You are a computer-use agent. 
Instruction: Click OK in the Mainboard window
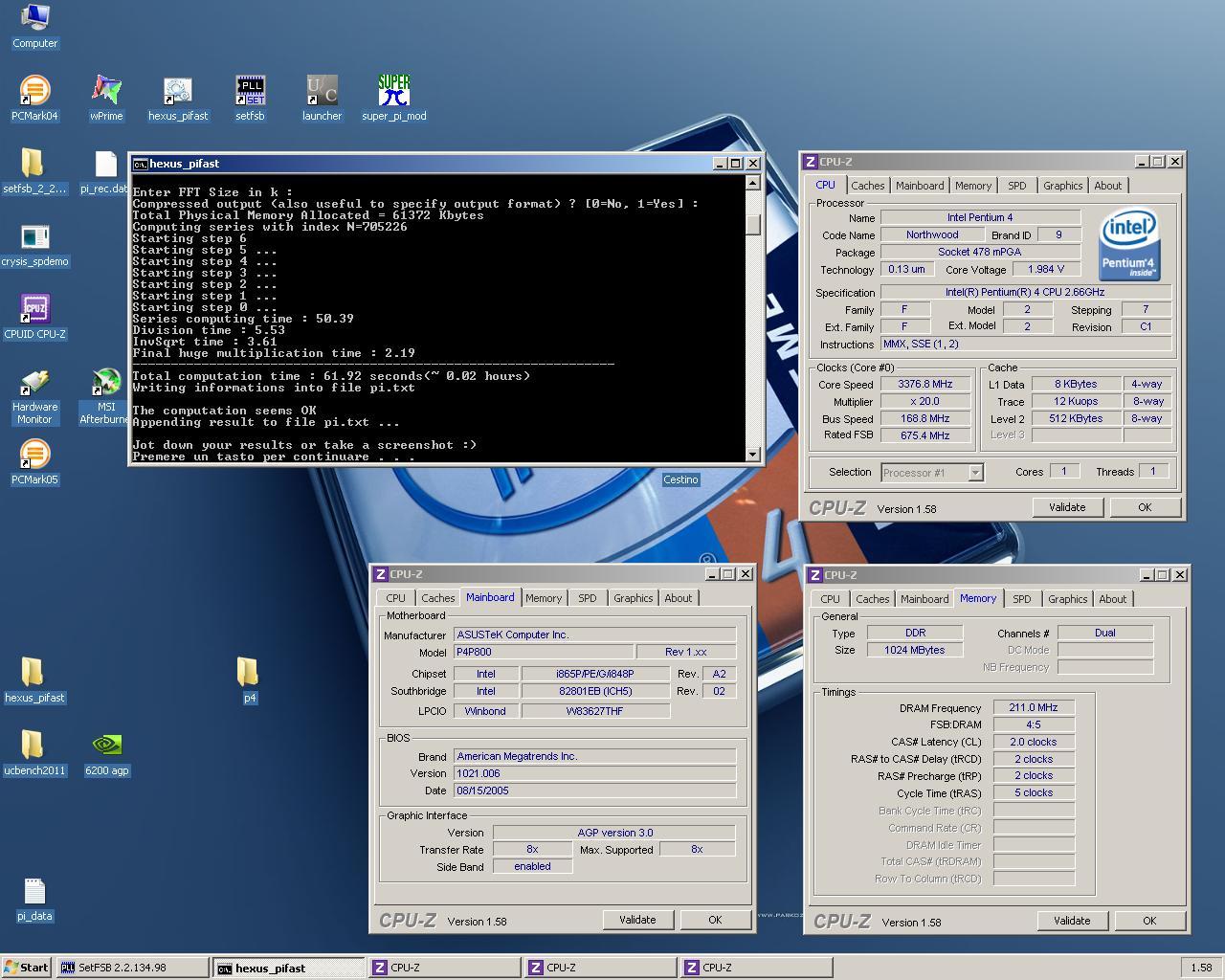coord(715,920)
